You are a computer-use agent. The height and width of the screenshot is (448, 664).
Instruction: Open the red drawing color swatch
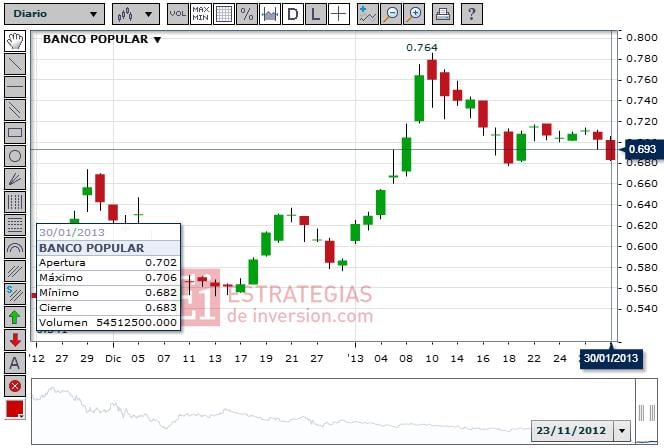coord(15,409)
